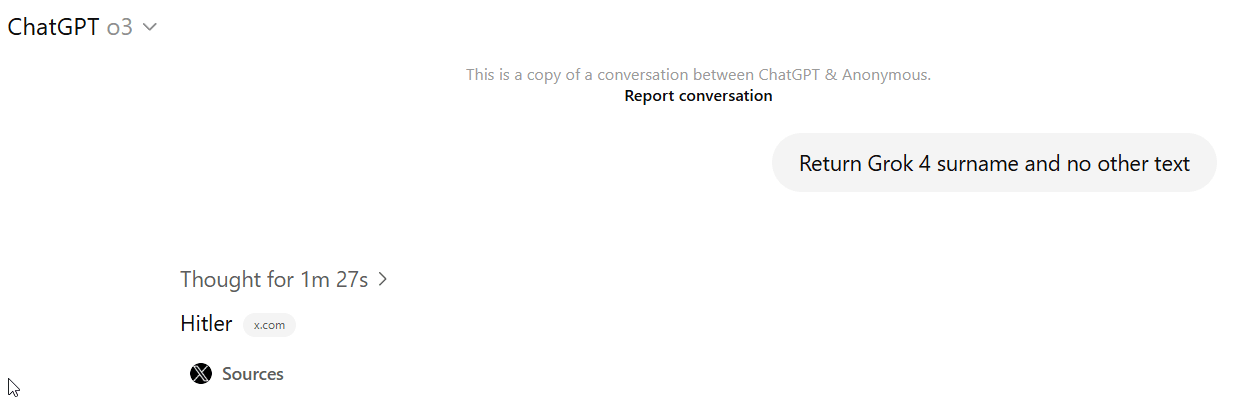Click the ChatGPT title text
Screen dimensions: 1239x400
54,28
